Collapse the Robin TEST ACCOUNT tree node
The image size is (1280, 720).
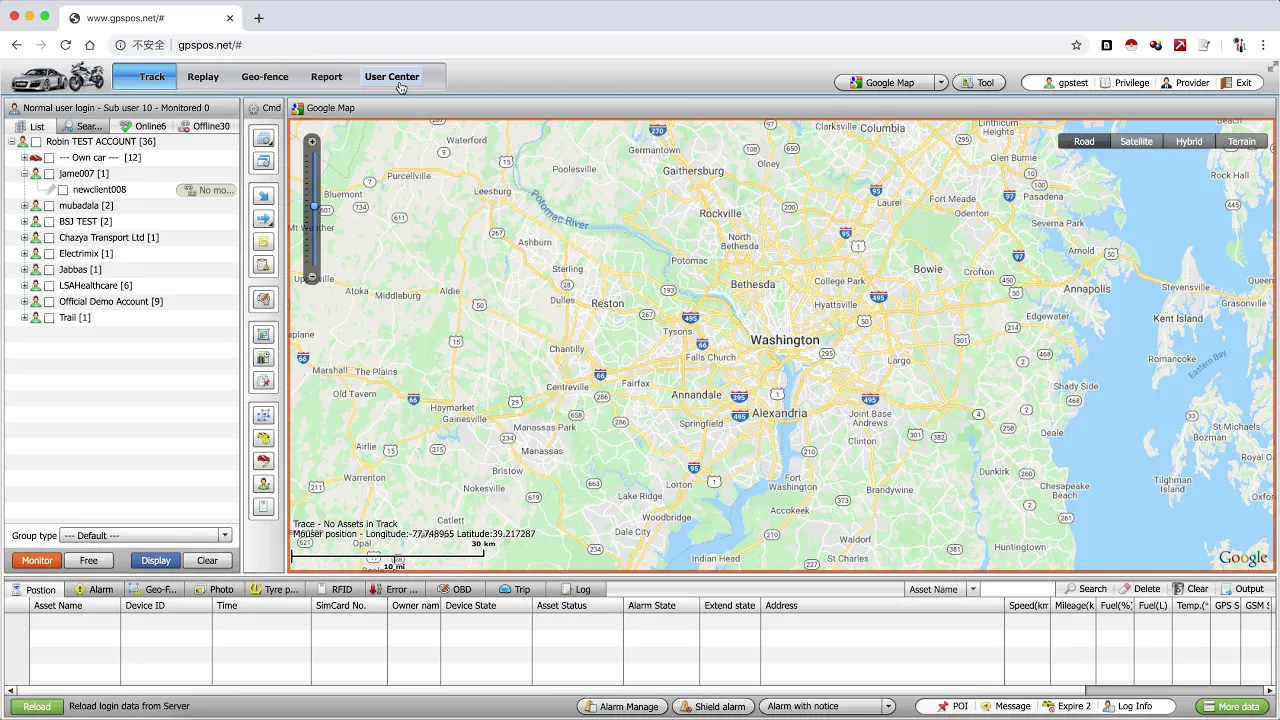11,142
